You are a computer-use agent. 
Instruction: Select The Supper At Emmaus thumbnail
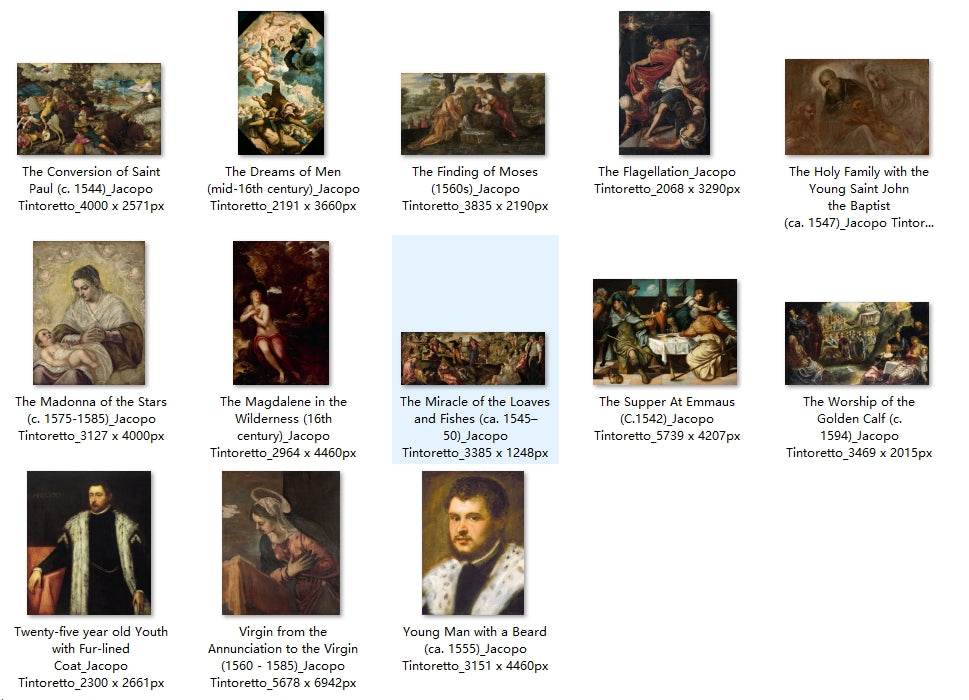point(665,332)
